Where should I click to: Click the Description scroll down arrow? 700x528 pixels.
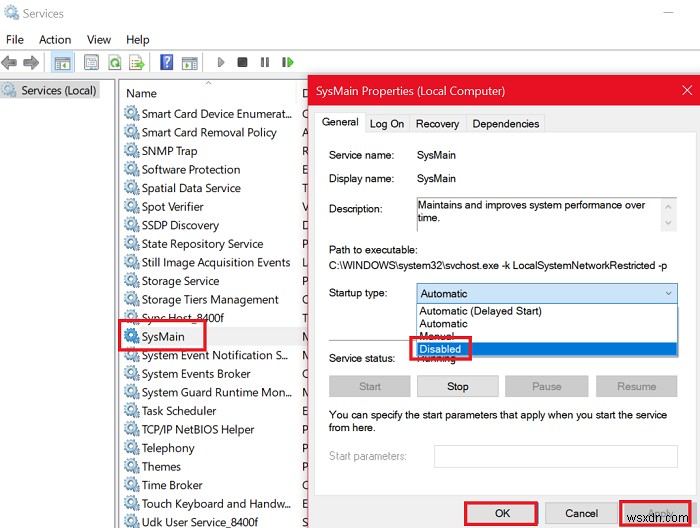click(668, 222)
